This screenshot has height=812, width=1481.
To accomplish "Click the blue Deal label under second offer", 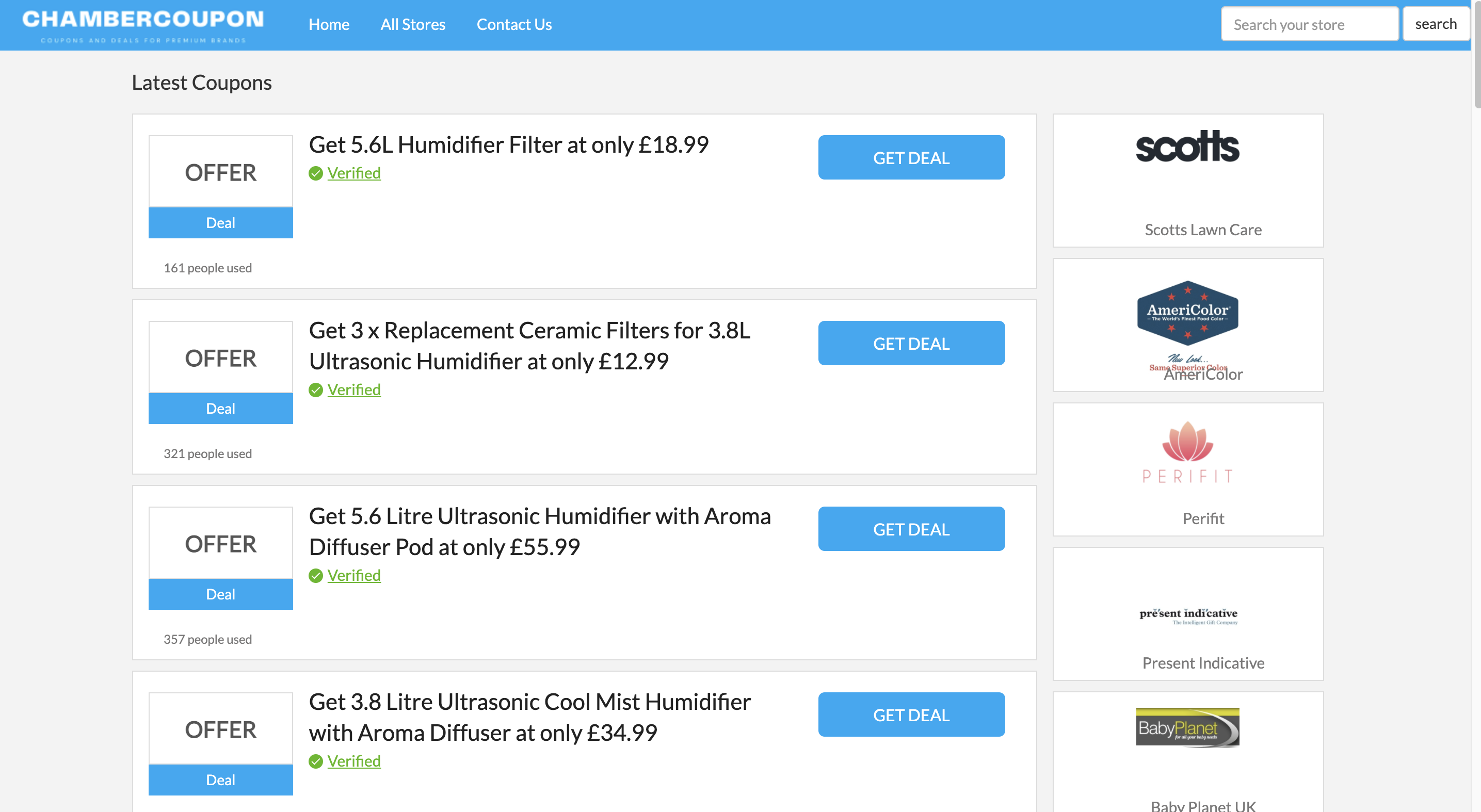I will pyautogui.click(x=220, y=409).
